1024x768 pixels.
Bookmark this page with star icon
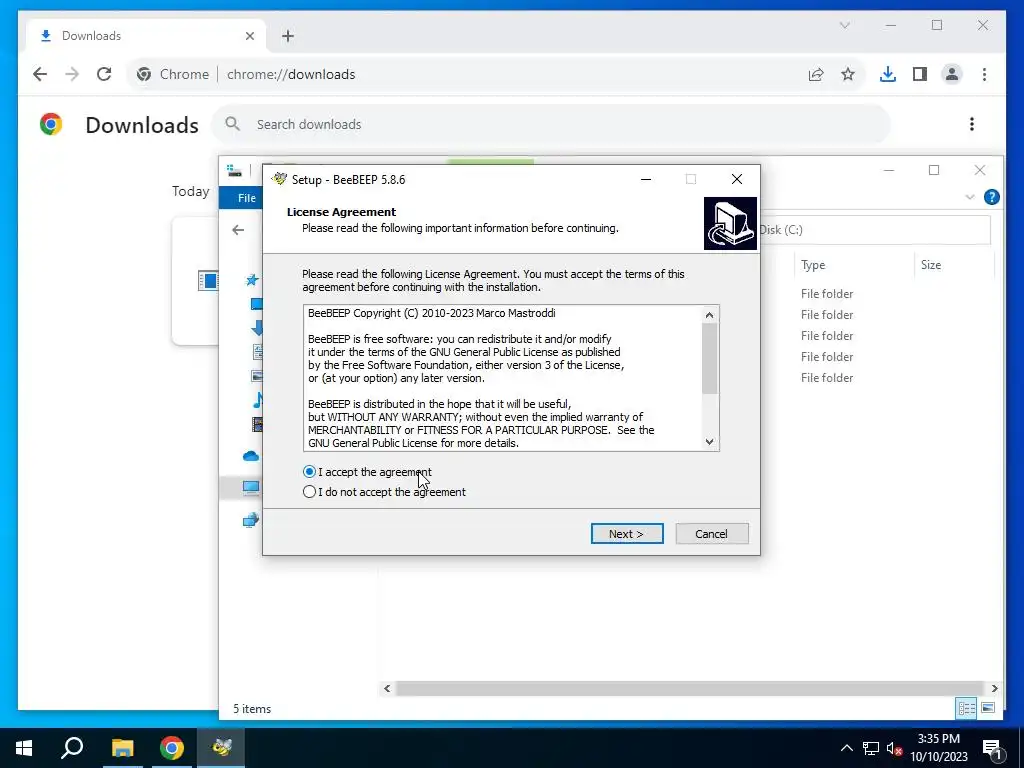(x=848, y=74)
